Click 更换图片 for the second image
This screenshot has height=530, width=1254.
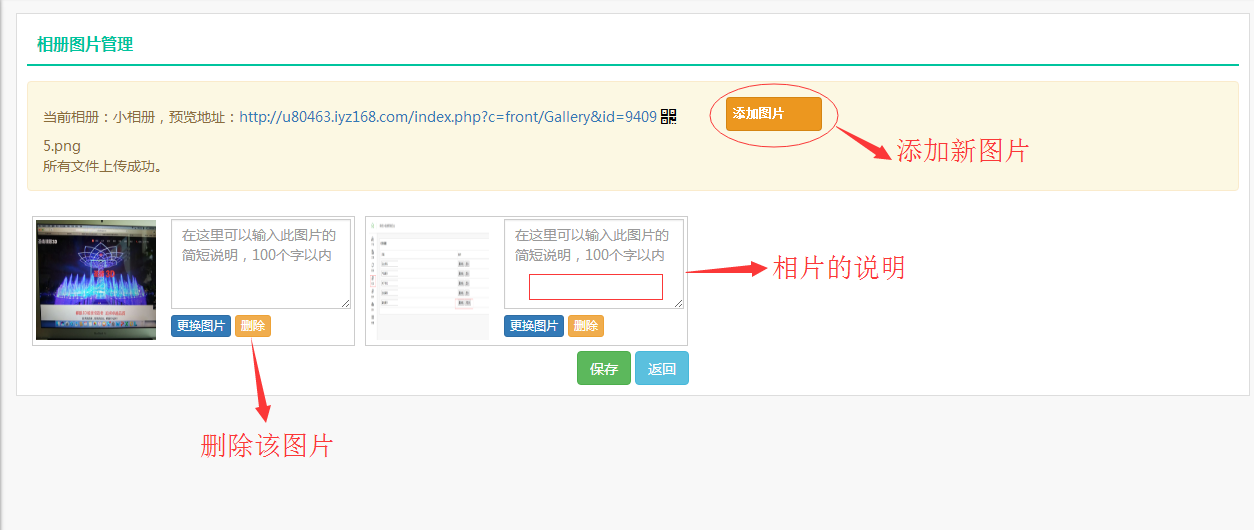[534, 326]
